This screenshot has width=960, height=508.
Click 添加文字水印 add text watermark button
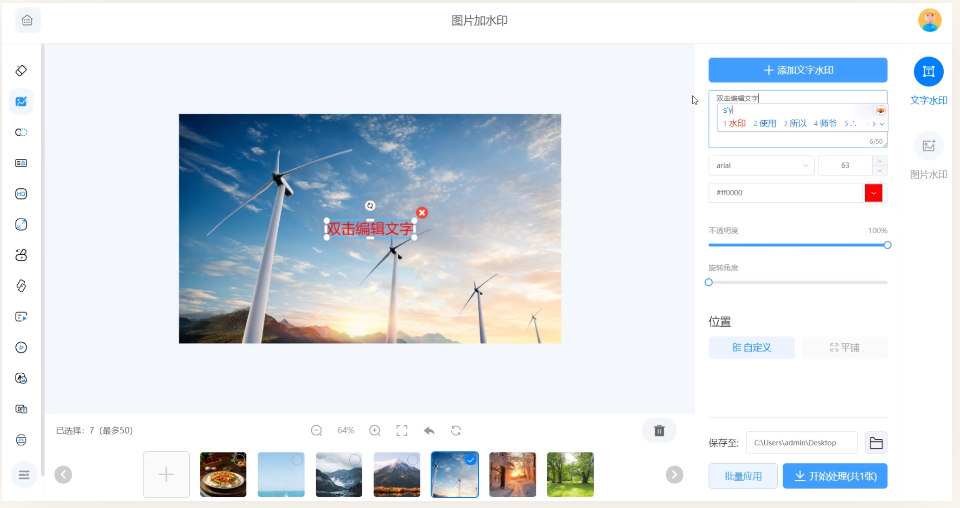click(798, 70)
